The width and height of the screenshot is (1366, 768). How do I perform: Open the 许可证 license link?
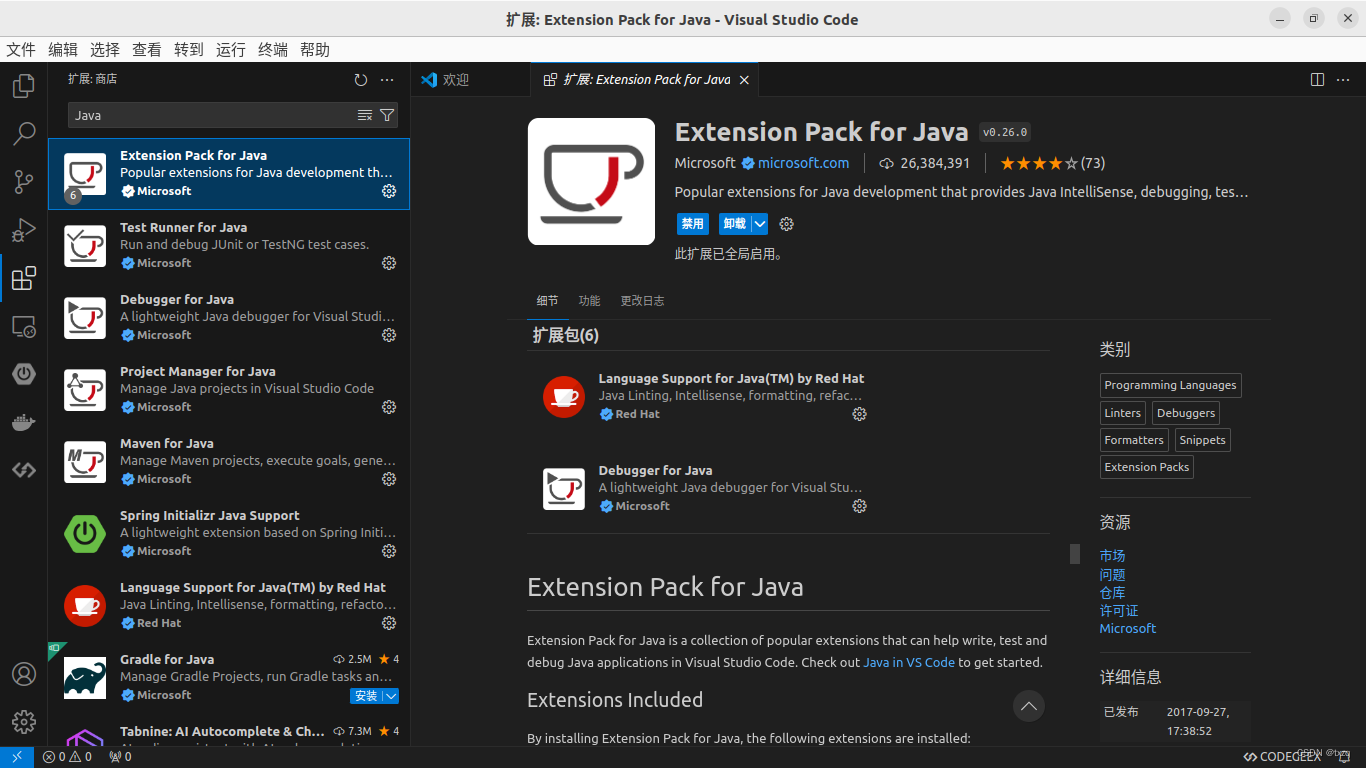tap(1119, 610)
